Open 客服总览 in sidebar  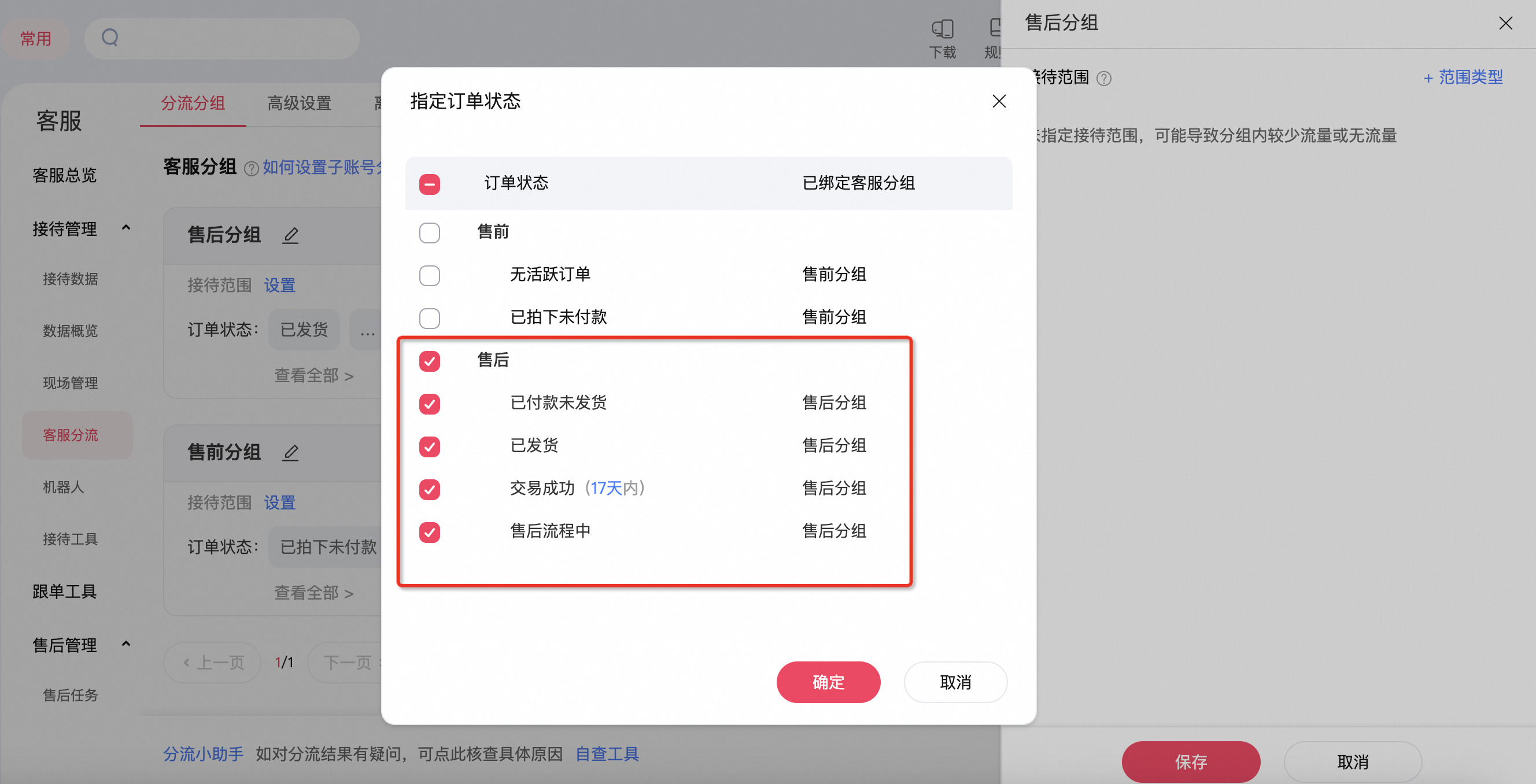click(x=64, y=175)
